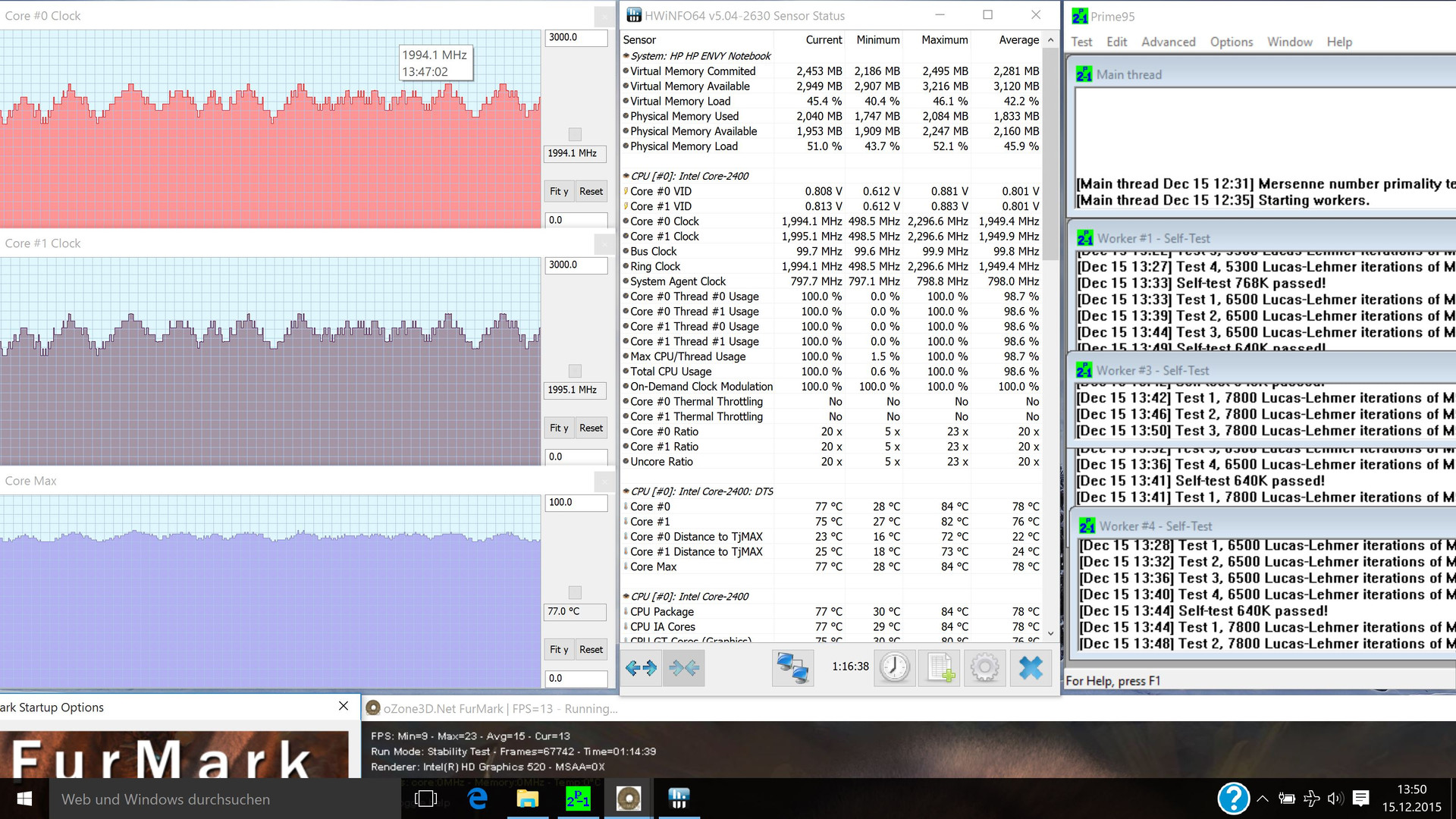Open the Test menu in Prime95
The width and height of the screenshot is (1456, 819).
pyautogui.click(x=1081, y=42)
